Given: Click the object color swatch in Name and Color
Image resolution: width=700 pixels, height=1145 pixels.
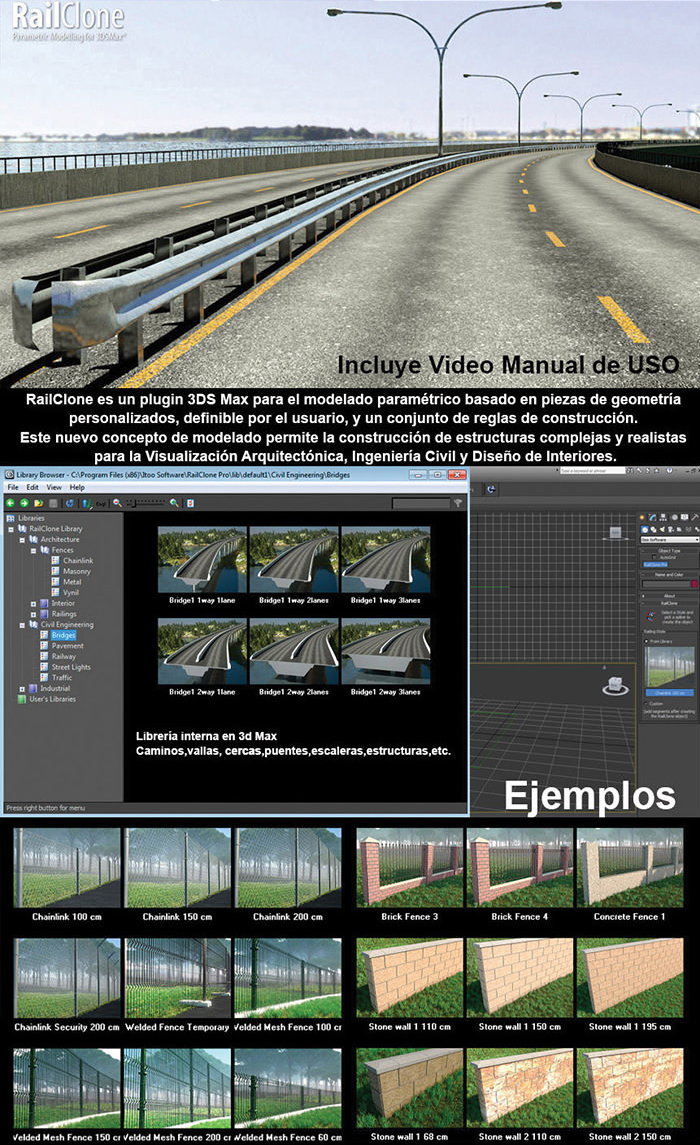Looking at the screenshot, I should click(x=694, y=583).
